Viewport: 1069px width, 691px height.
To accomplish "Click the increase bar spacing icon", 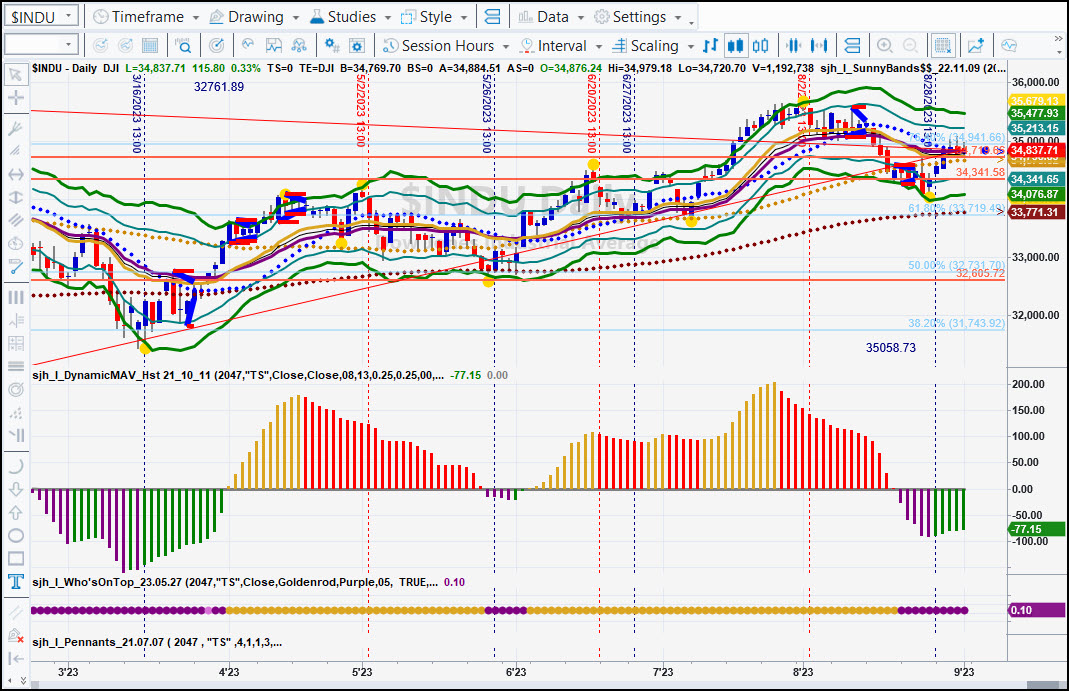I will [819, 46].
